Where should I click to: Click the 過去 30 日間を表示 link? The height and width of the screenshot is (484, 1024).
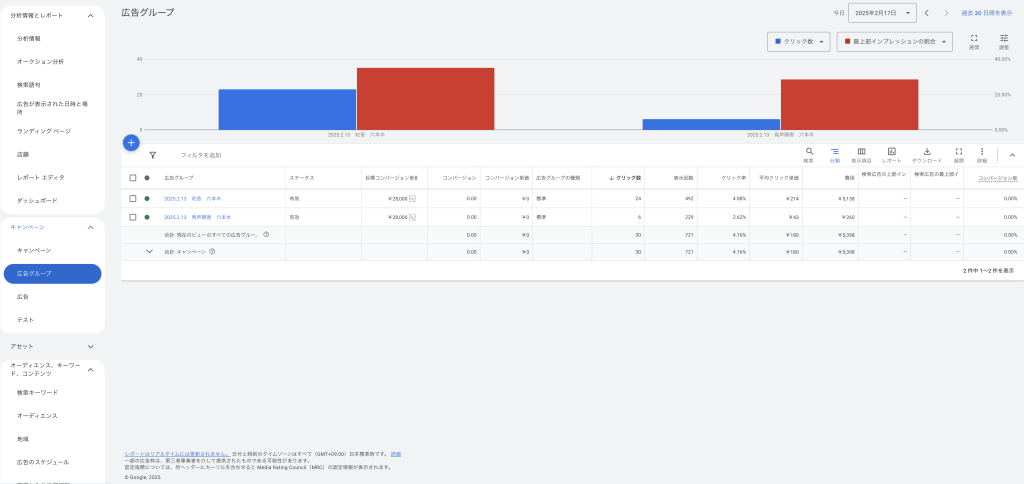(x=986, y=12)
